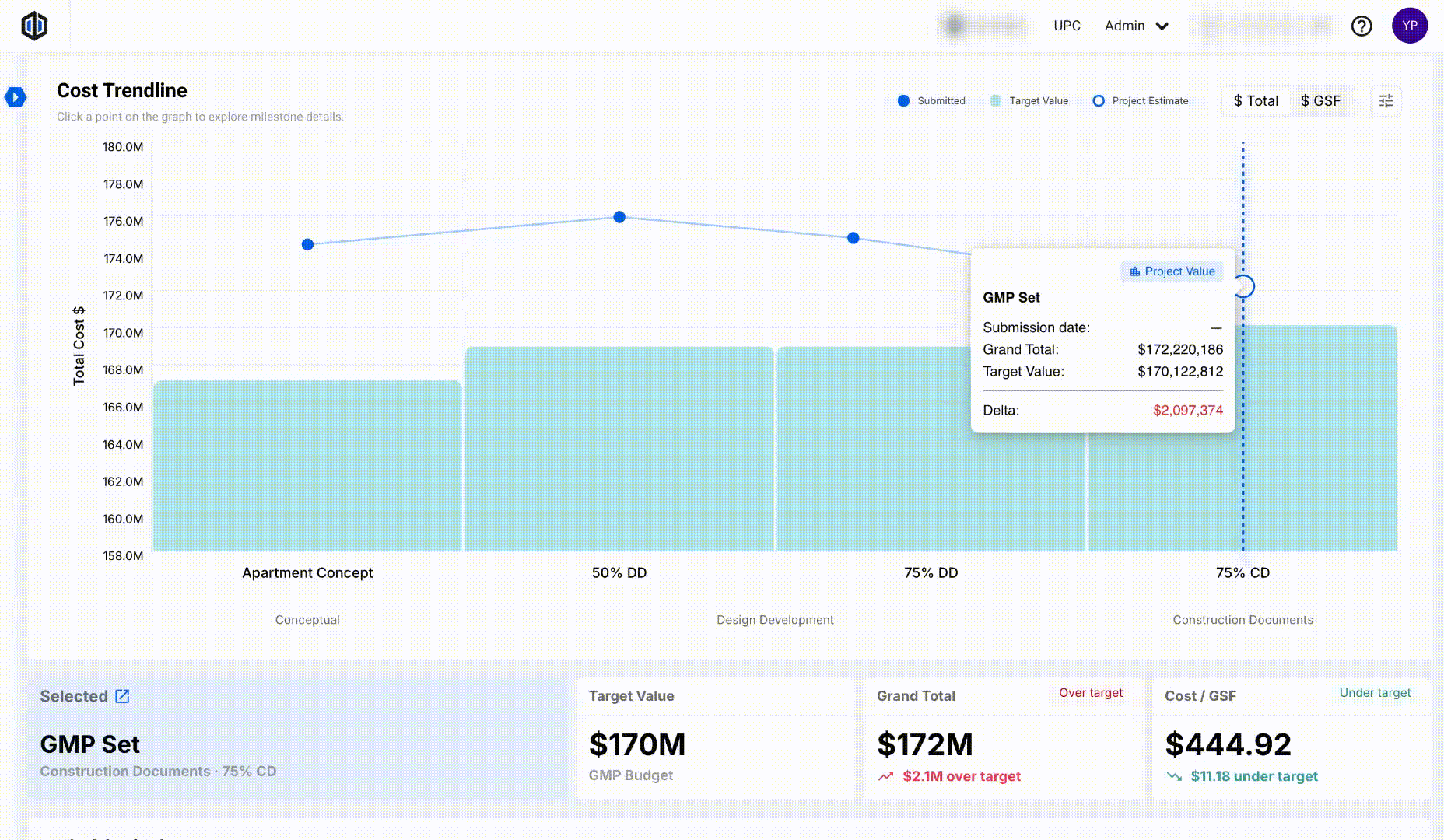Select the Apartment Concept data point
Image resolution: width=1444 pixels, height=840 pixels.
[307, 244]
